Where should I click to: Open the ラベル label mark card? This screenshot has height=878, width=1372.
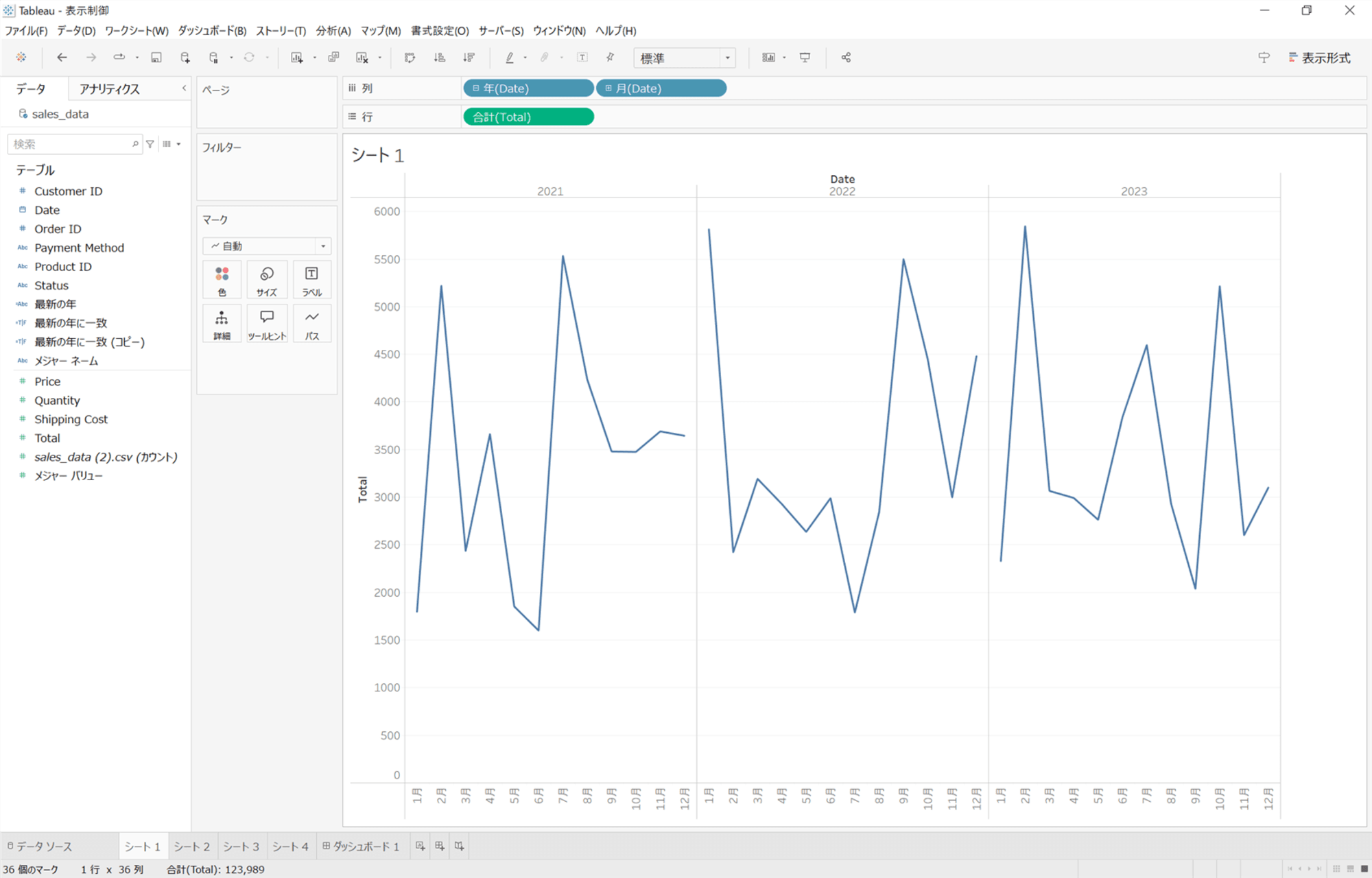point(311,281)
